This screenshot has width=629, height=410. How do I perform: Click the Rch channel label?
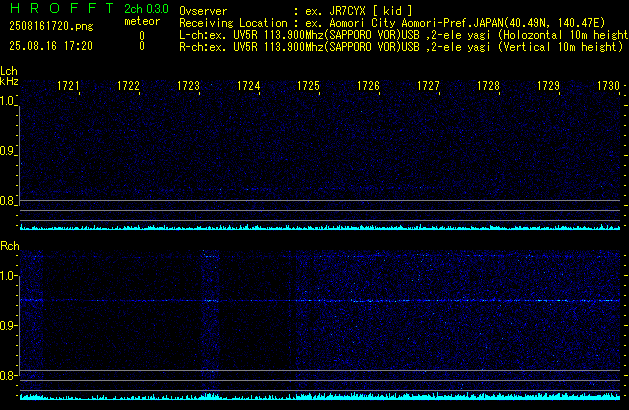10,246
